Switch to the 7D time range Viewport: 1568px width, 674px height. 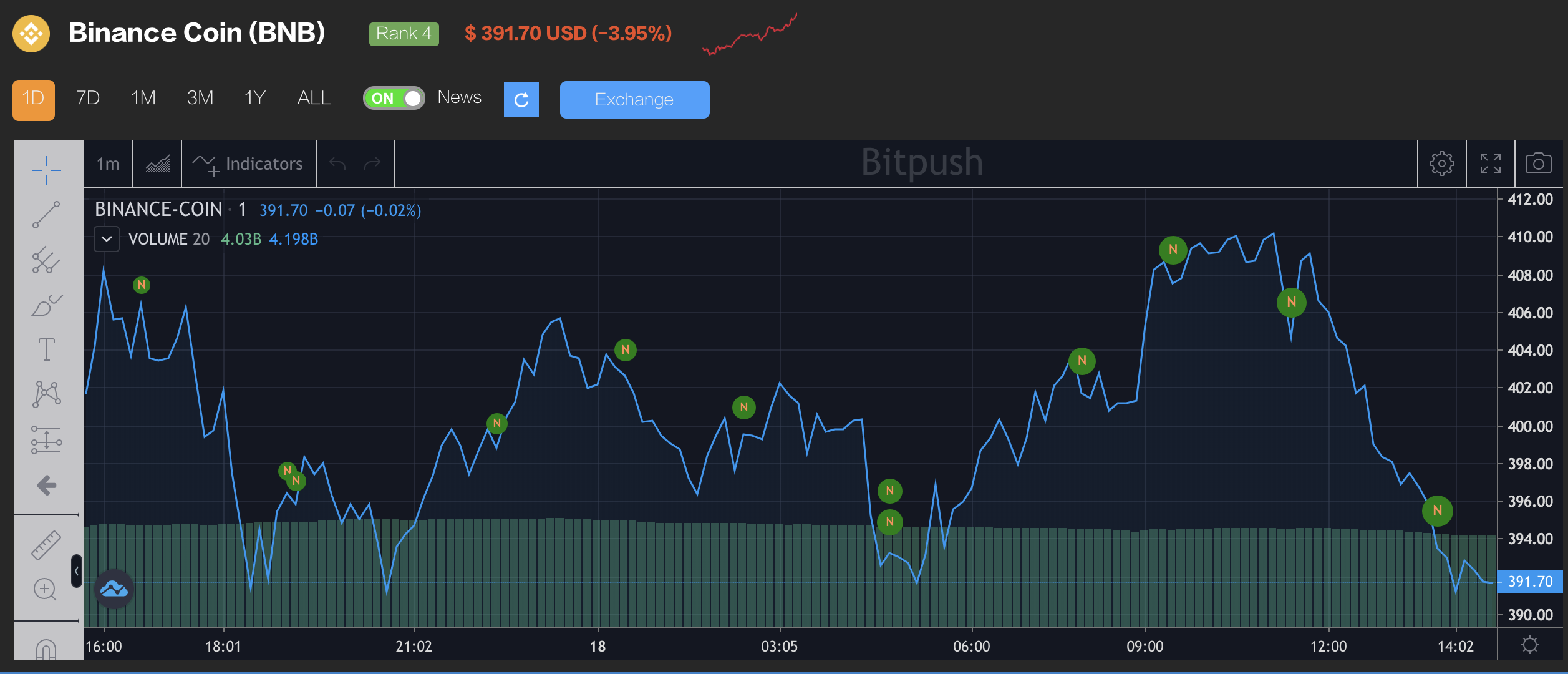pos(88,98)
